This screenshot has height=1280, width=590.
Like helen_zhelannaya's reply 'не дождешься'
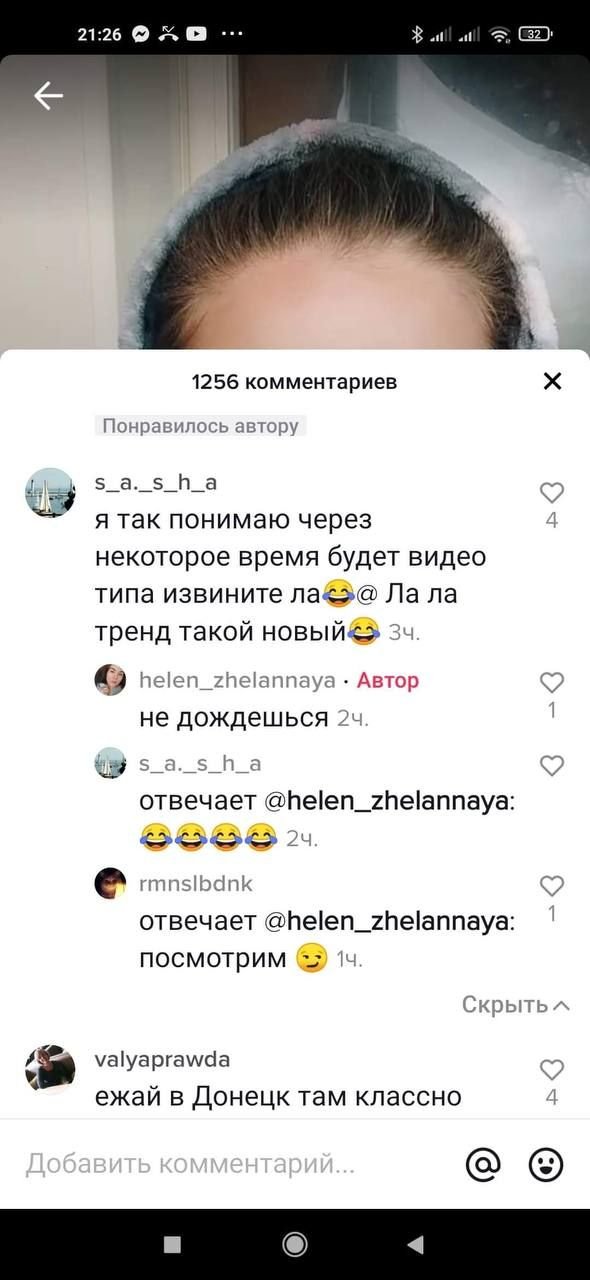552,682
